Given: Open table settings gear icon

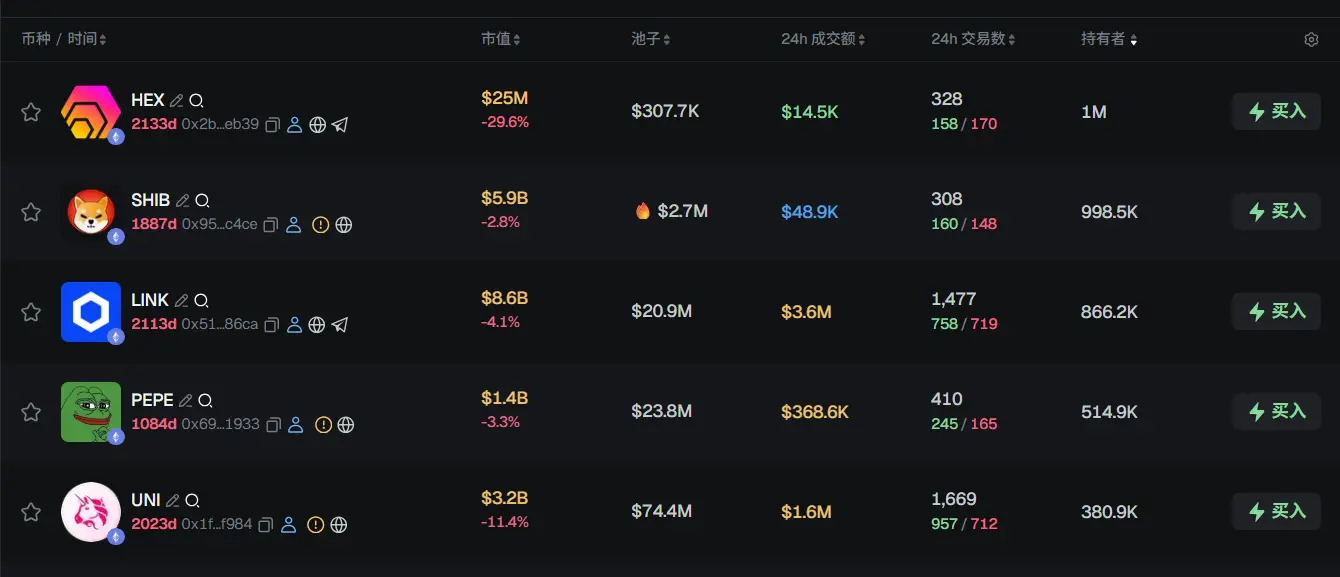Looking at the screenshot, I should pos(1311,40).
